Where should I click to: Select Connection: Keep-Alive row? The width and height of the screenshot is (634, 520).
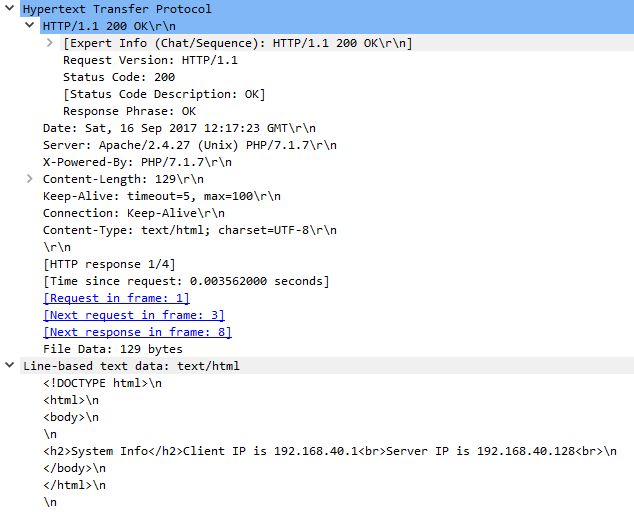point(134,213)
